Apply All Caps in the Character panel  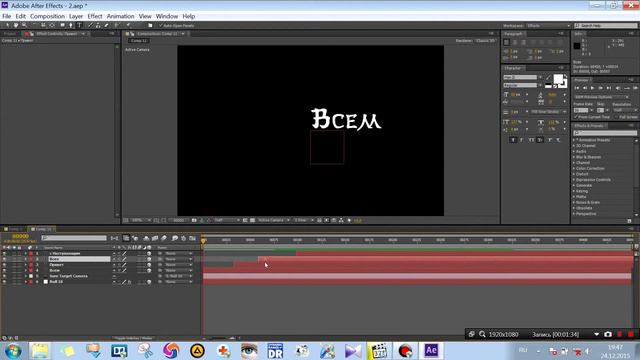coord(531,140)
